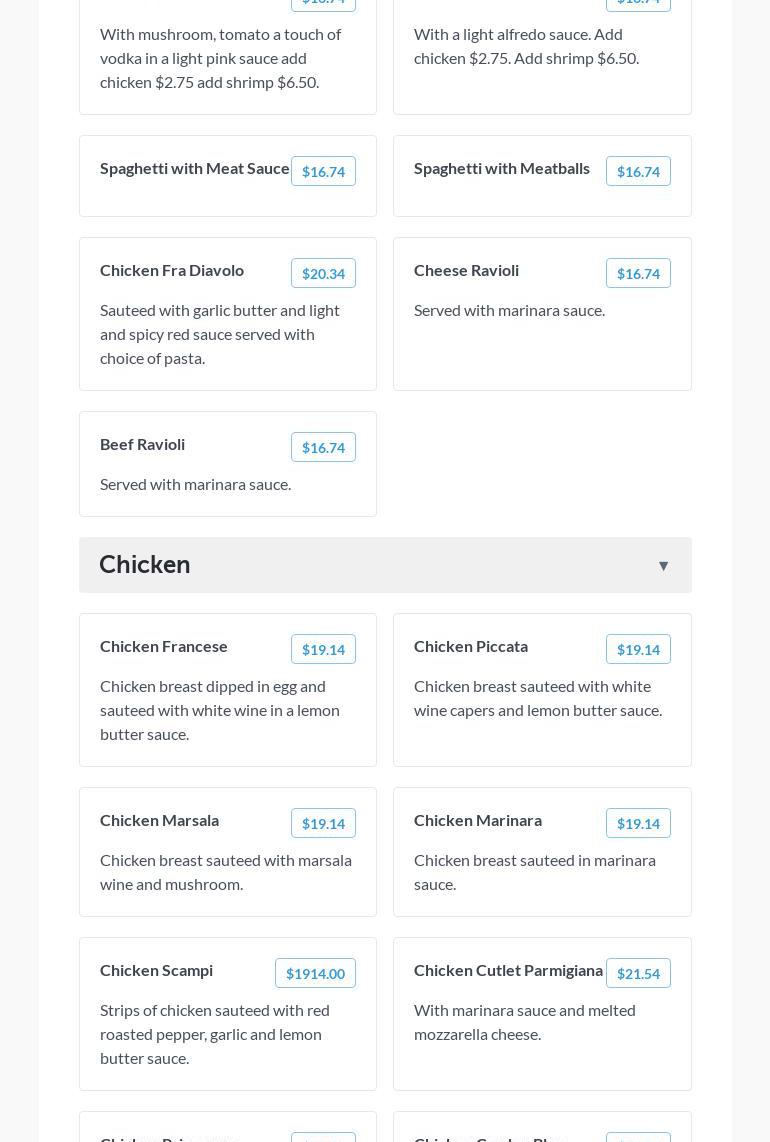Collapse the Chicken section arrow
The width and height of the screenshot is (770, 1142).
[663, 566]
